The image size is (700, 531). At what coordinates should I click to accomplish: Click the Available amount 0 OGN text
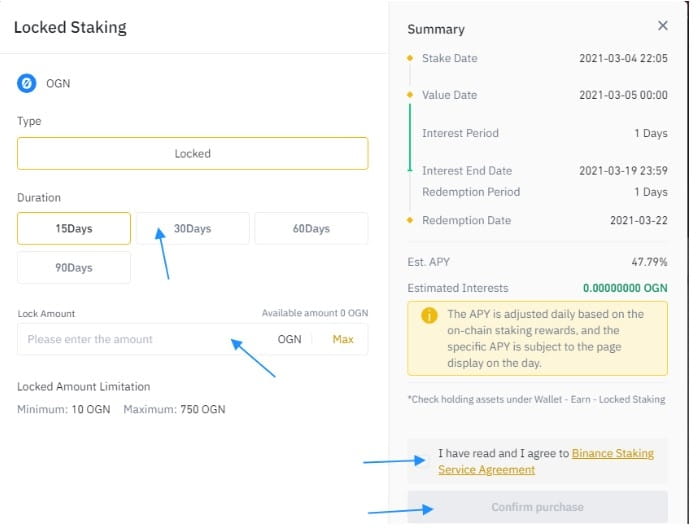(314, 313)
